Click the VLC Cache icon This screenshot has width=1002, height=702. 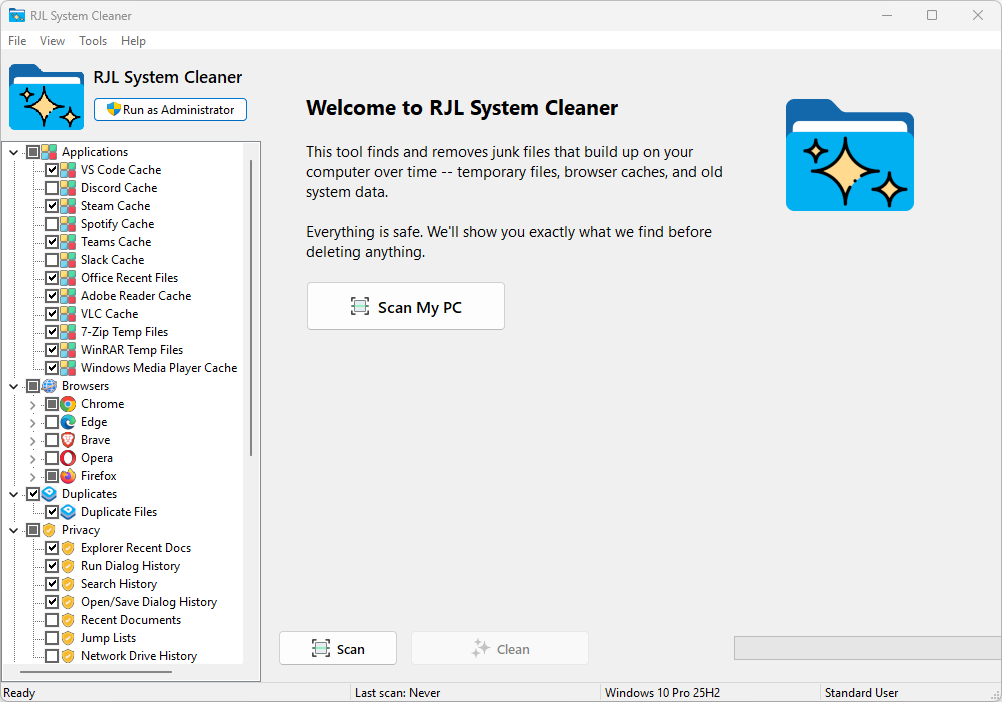67,313
